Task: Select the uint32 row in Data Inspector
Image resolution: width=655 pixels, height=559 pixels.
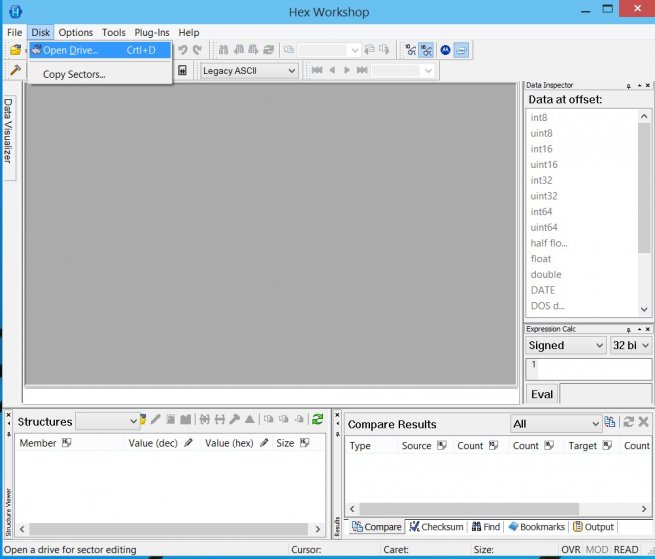Action: tap(582, 196)
